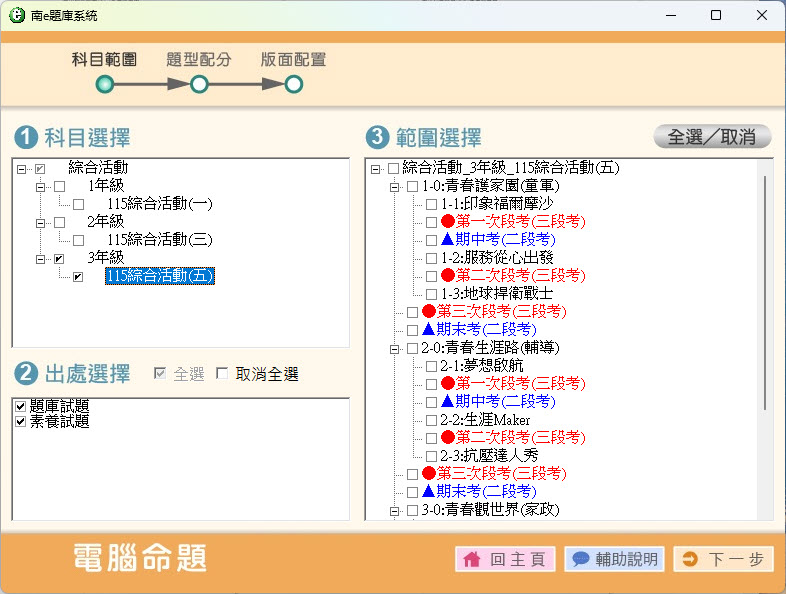Check the 115綜合活動(一) checkbox

[x=79, y=205]
